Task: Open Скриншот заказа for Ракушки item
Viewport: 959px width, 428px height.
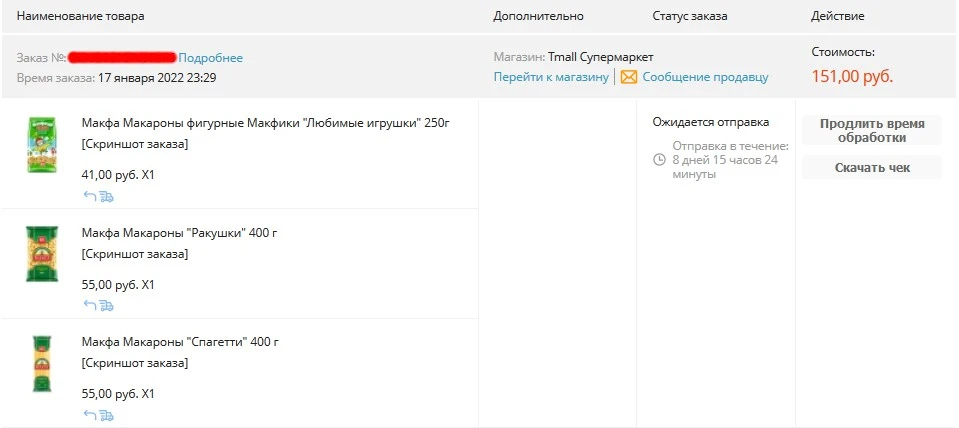Action: point(135,254)
